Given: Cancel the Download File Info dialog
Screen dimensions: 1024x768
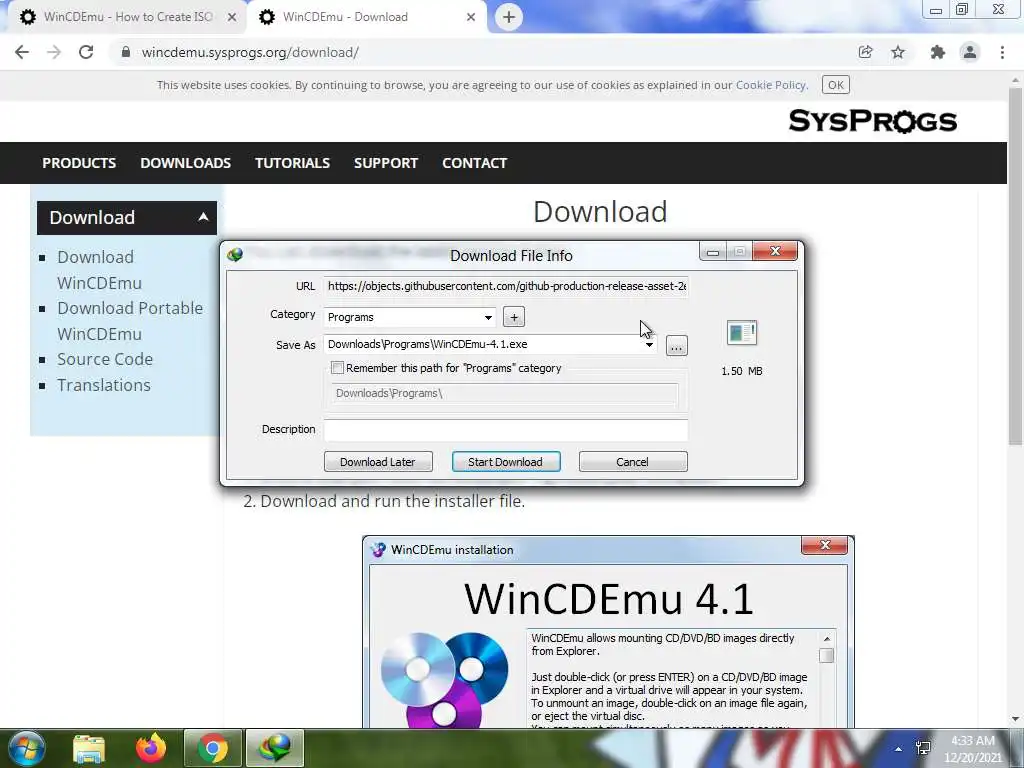Looking at the screenshot, I should pos(633,462).
